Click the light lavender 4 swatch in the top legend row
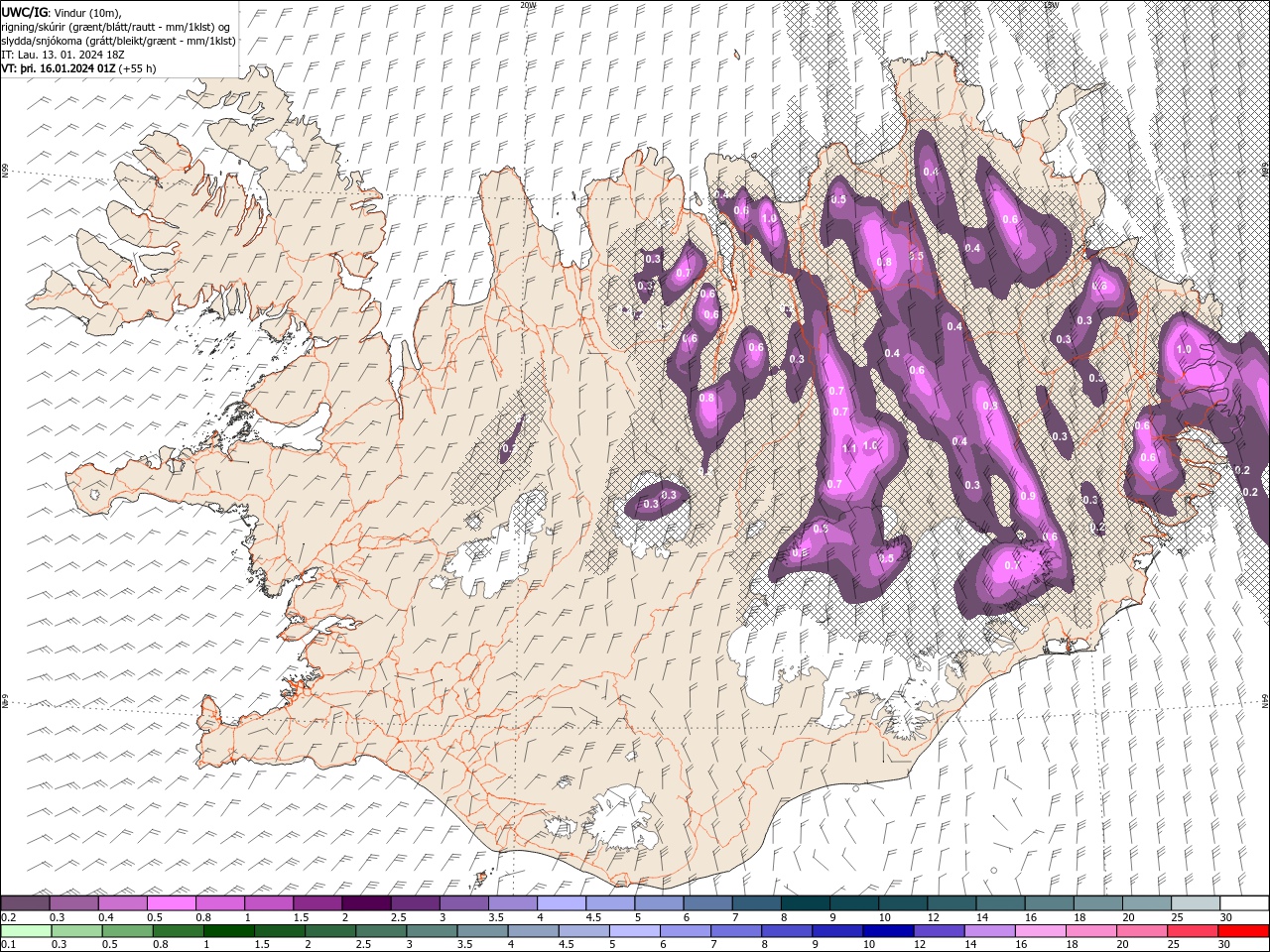 point(562,903)
